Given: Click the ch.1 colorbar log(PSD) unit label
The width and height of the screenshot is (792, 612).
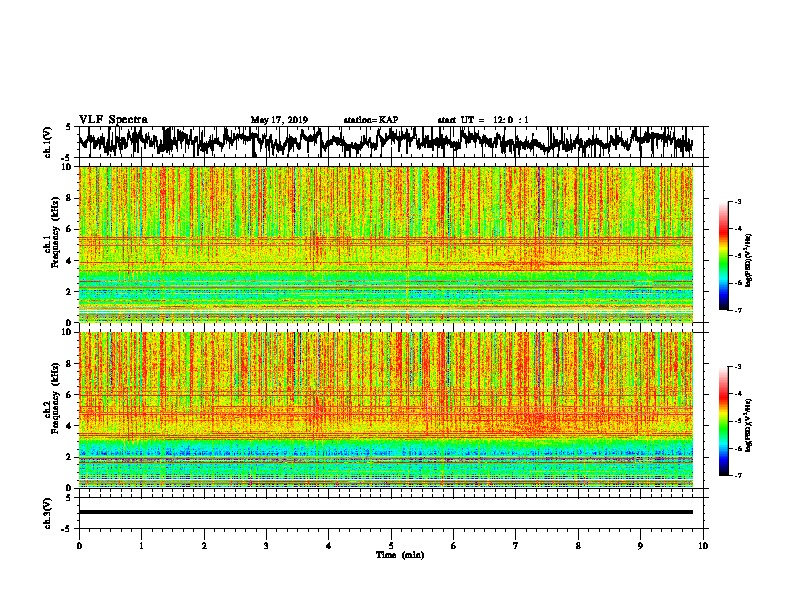Looking at the screenshot, I should tap(748, 261).
